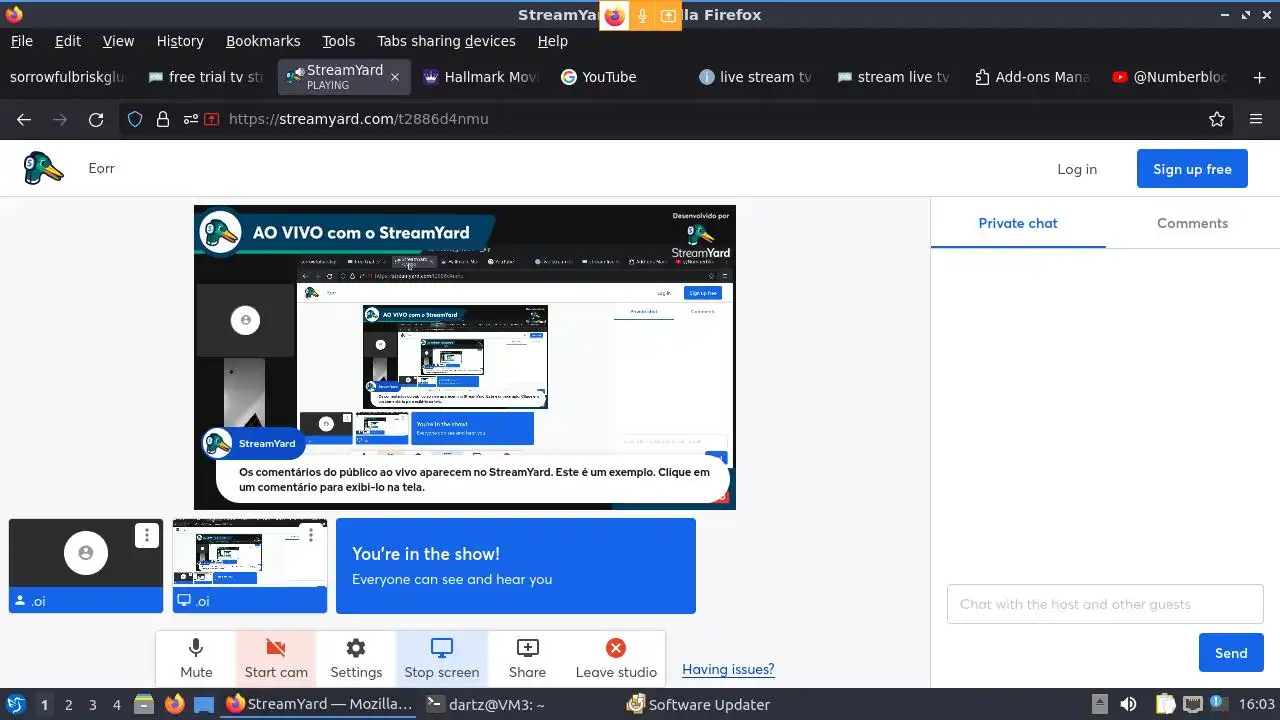1280x720 pixels.
Task: Switch to workspace 3
Action: [92, 705]
